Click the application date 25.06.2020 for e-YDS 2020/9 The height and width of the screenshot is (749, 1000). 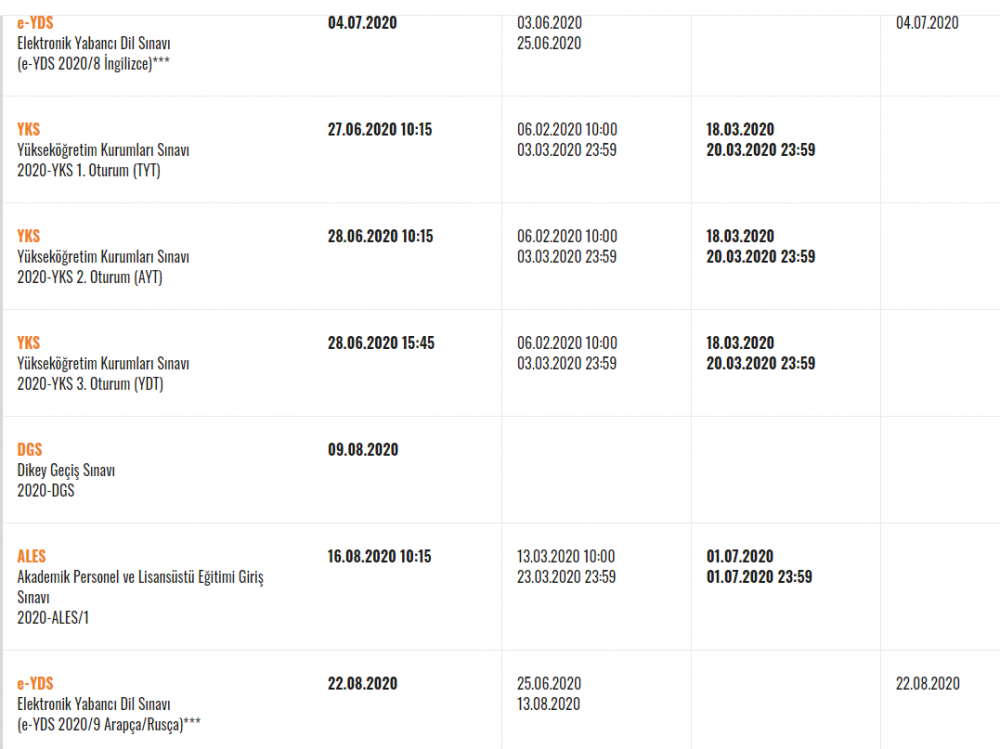tap(548, 683)
